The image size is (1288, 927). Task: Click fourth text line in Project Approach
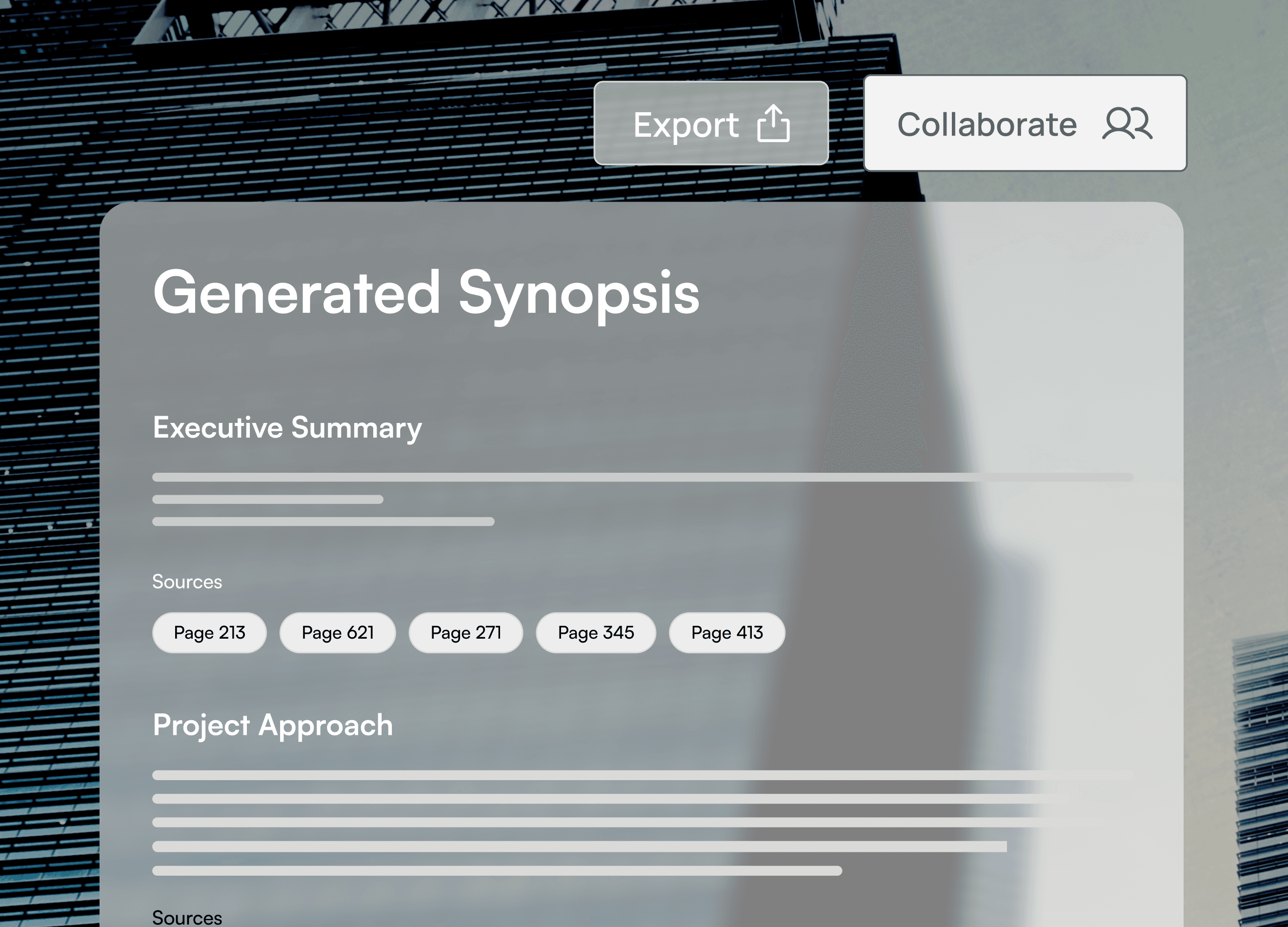[x=579, y=847]
